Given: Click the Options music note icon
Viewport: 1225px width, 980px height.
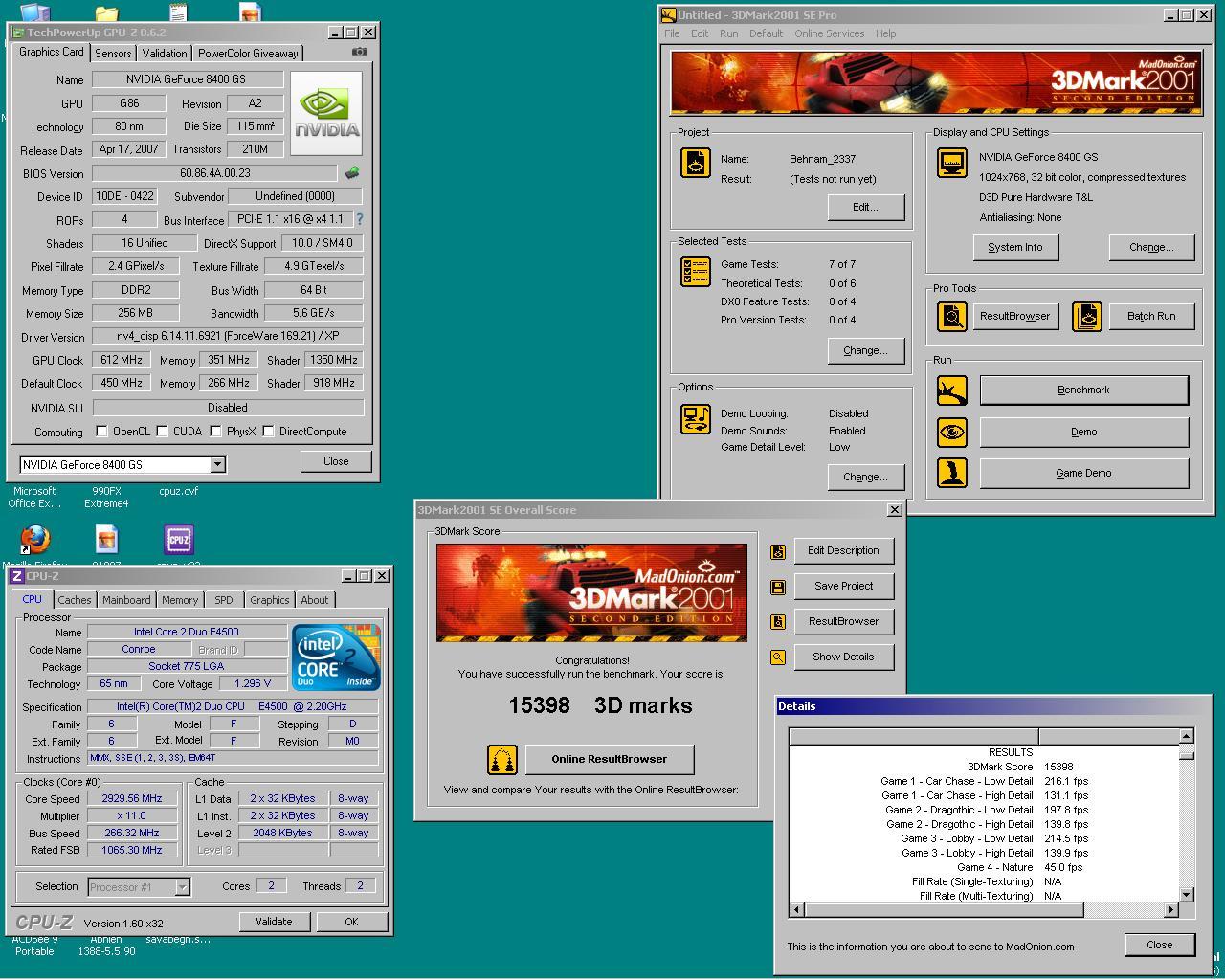Looking at the screenshot, I should pos(696,419).
